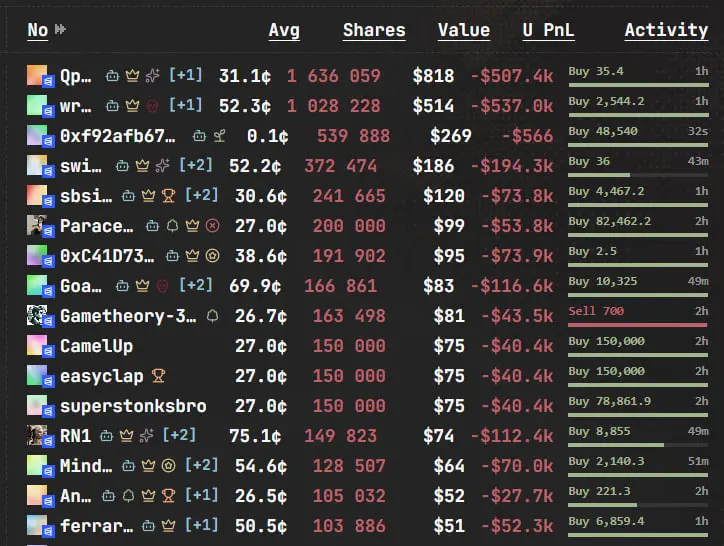Click the activity bar under Buy 36

coord(638,175)
